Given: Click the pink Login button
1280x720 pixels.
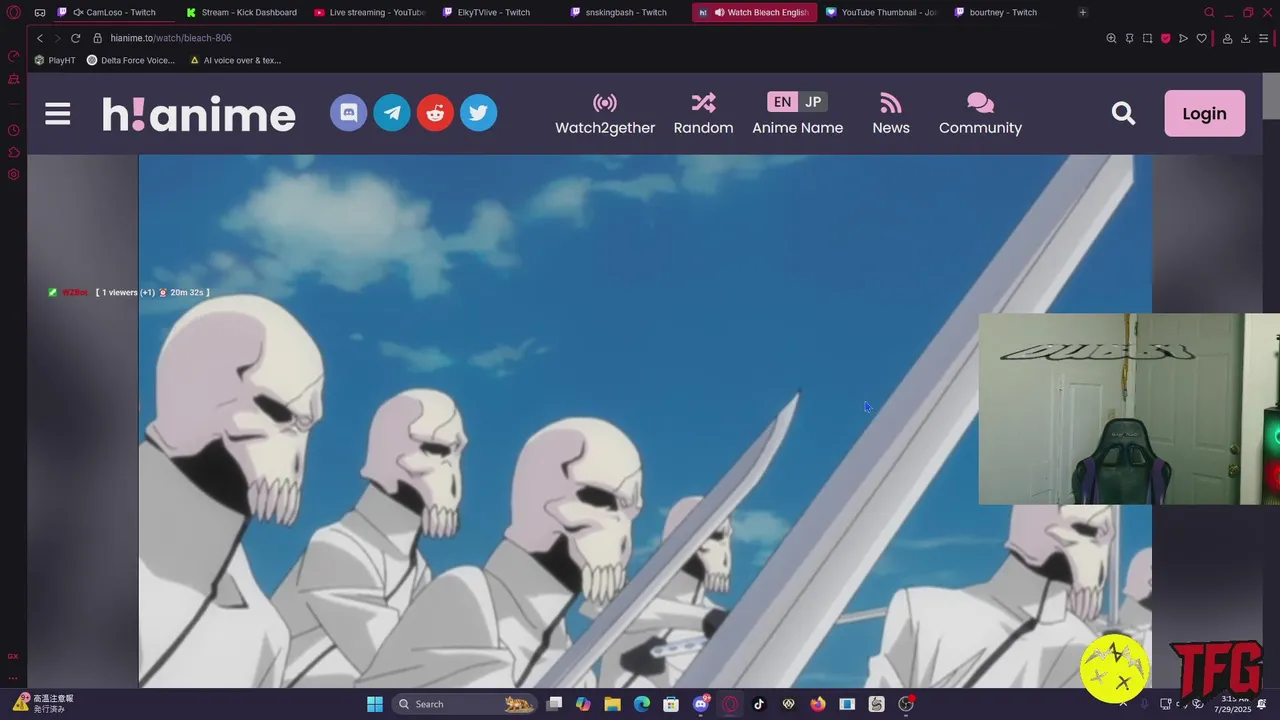Looking at the screenshot, I should [x=1204, y=113].
